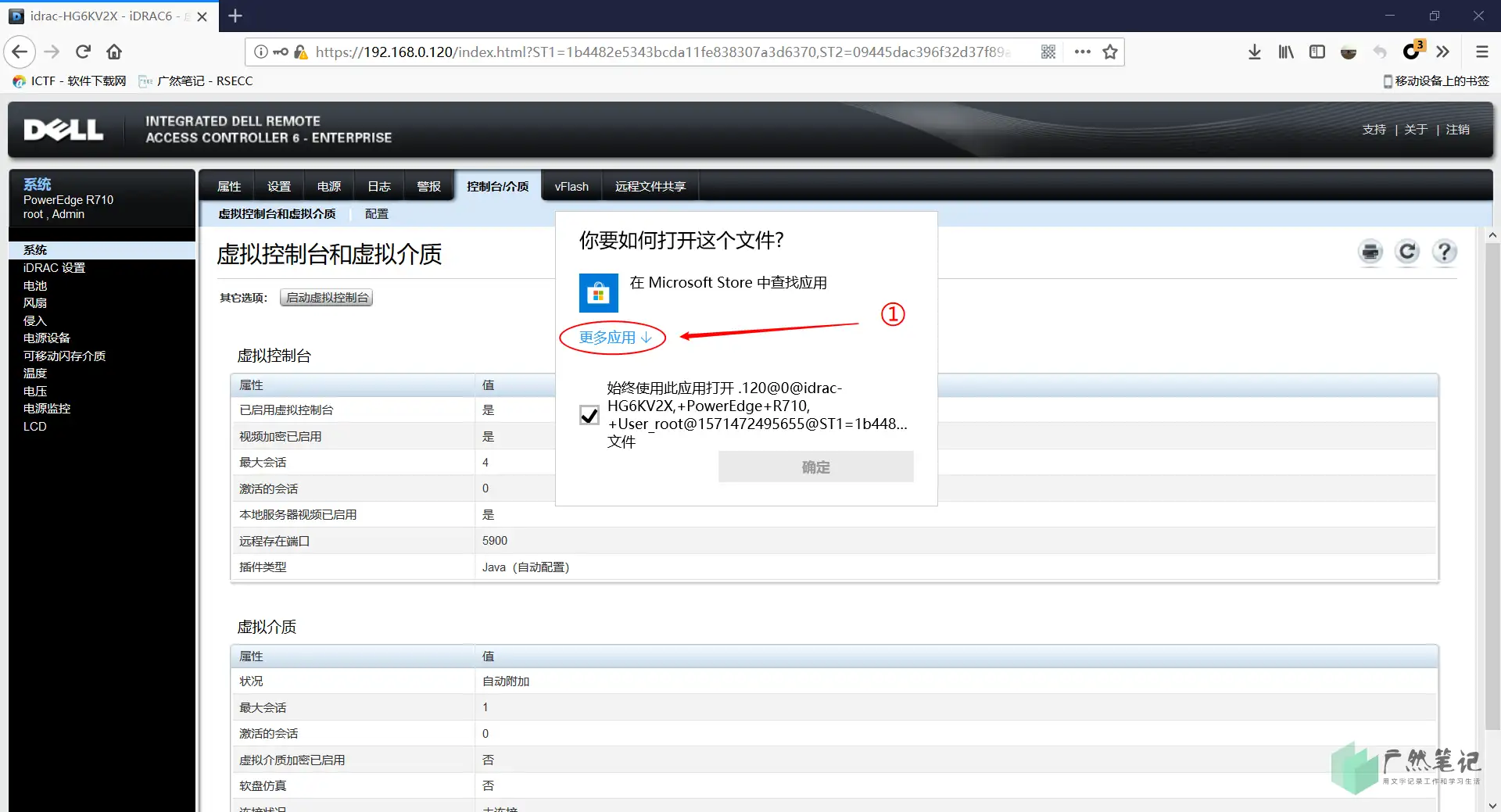Click the 自动附加 status value
Image resolution: width=1501 pixels, height=812 pixels.
pyautogui.click(x=506, y=681)
